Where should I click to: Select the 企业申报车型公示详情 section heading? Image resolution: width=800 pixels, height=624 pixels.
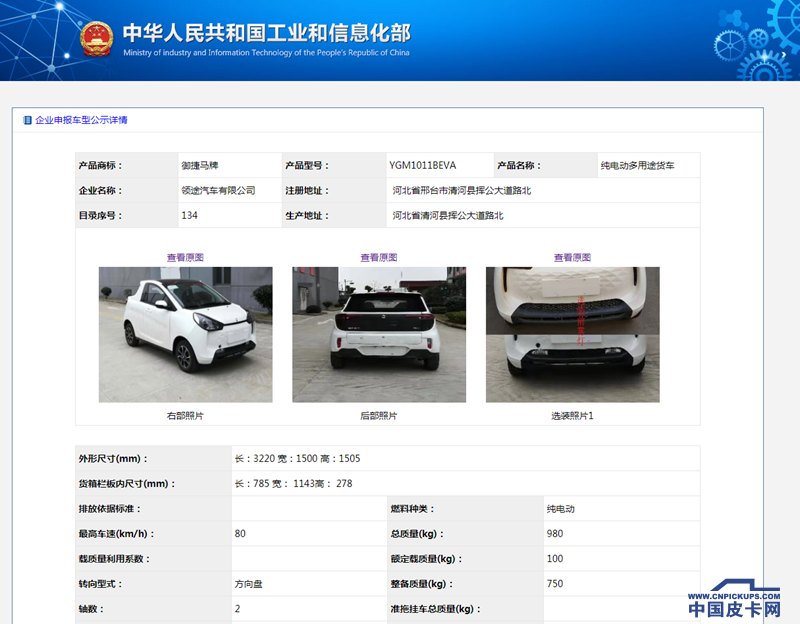[81, 120]
